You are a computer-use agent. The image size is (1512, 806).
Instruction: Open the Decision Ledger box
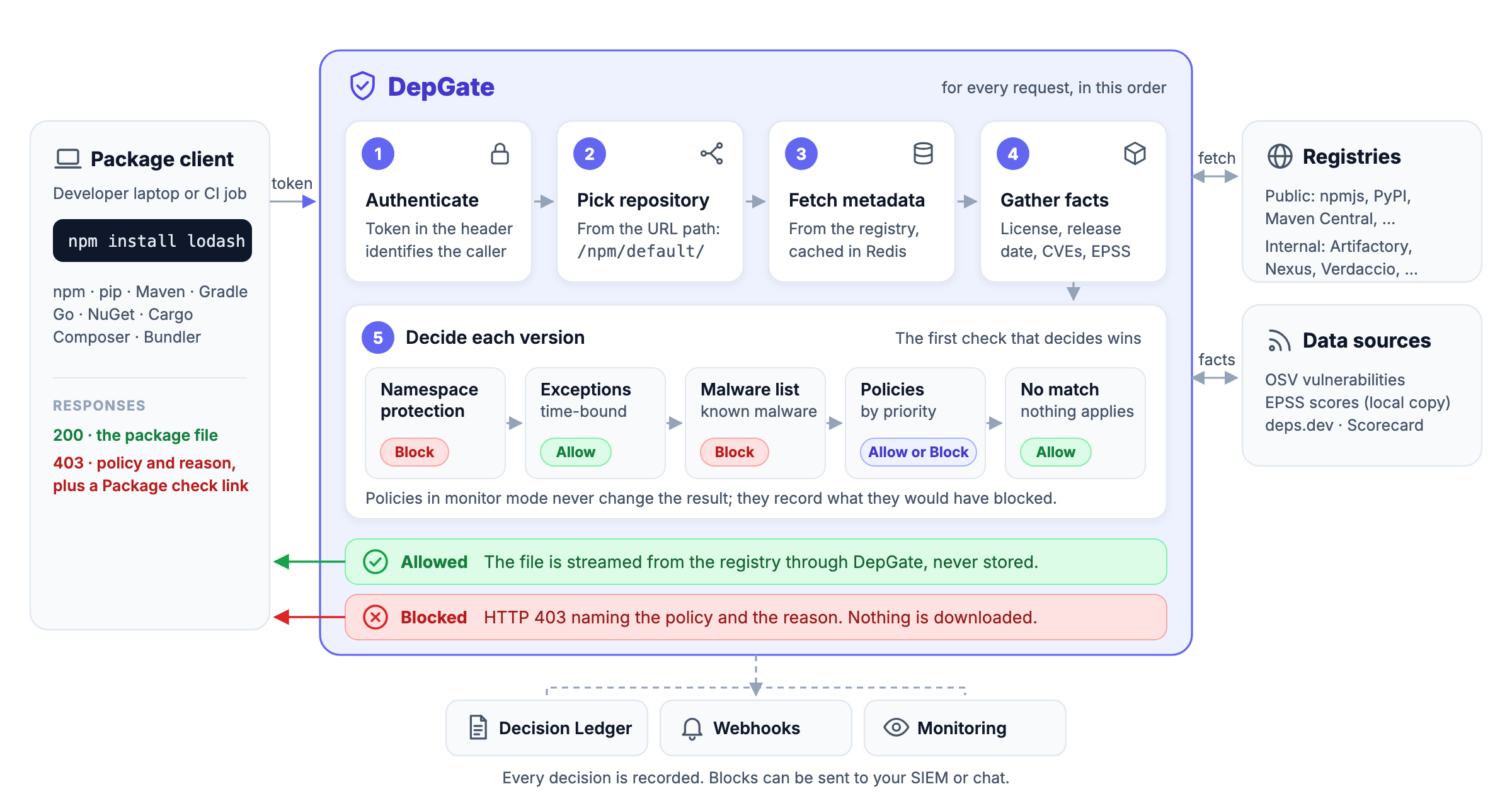click(547, 728)
